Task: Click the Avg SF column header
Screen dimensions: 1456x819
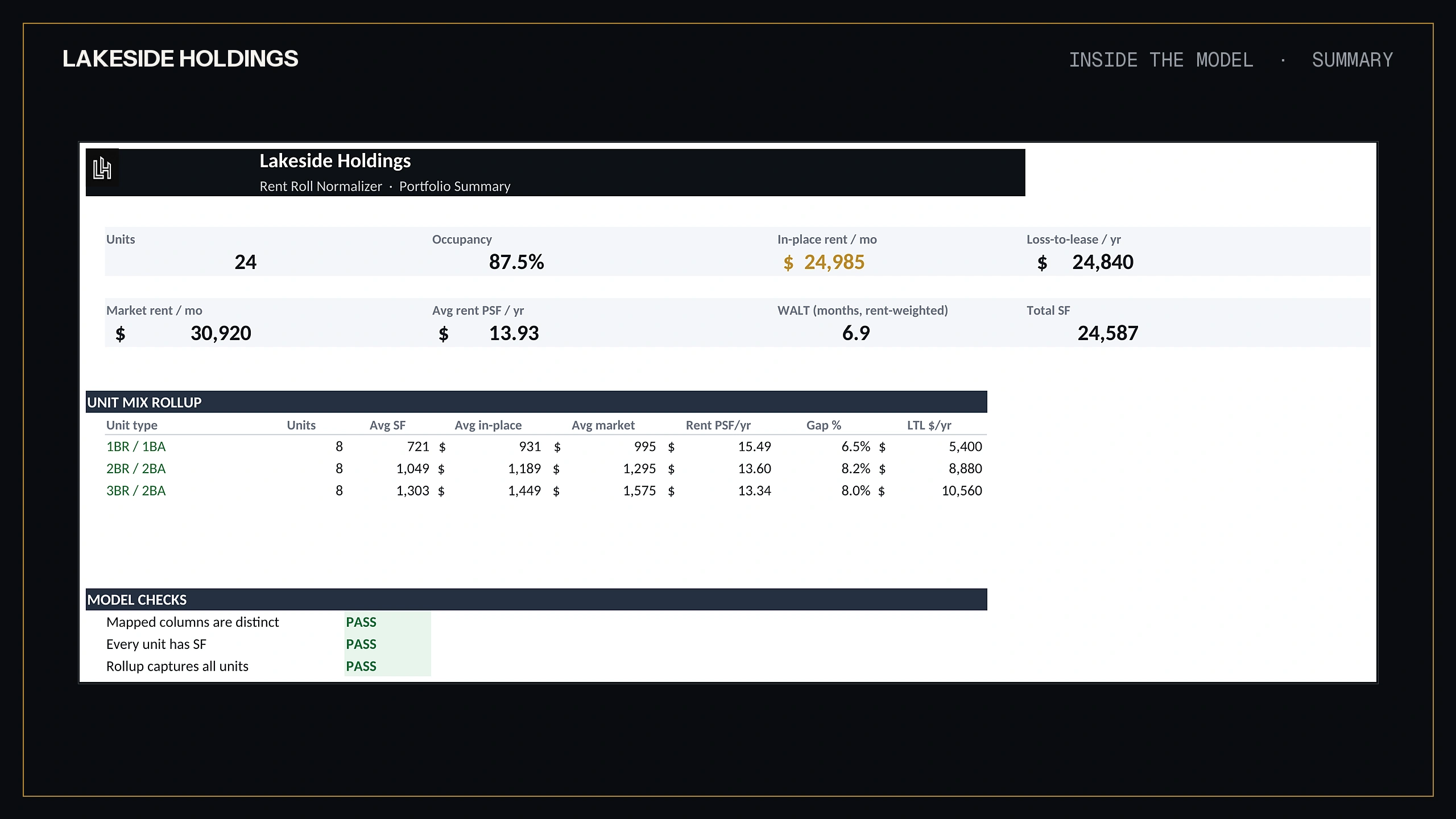Action: [x=387, y=425]
